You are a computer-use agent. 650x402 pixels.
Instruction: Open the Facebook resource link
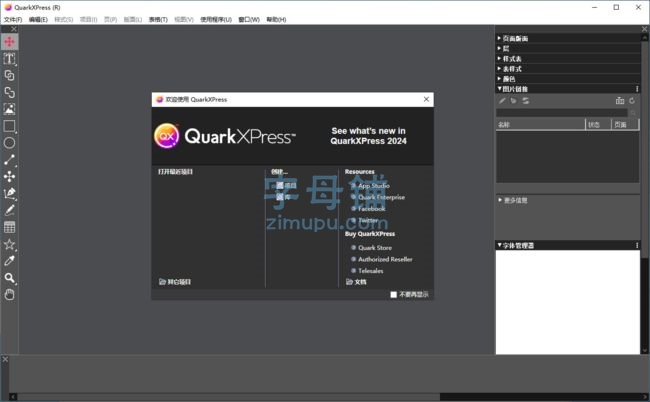[372, 209]
